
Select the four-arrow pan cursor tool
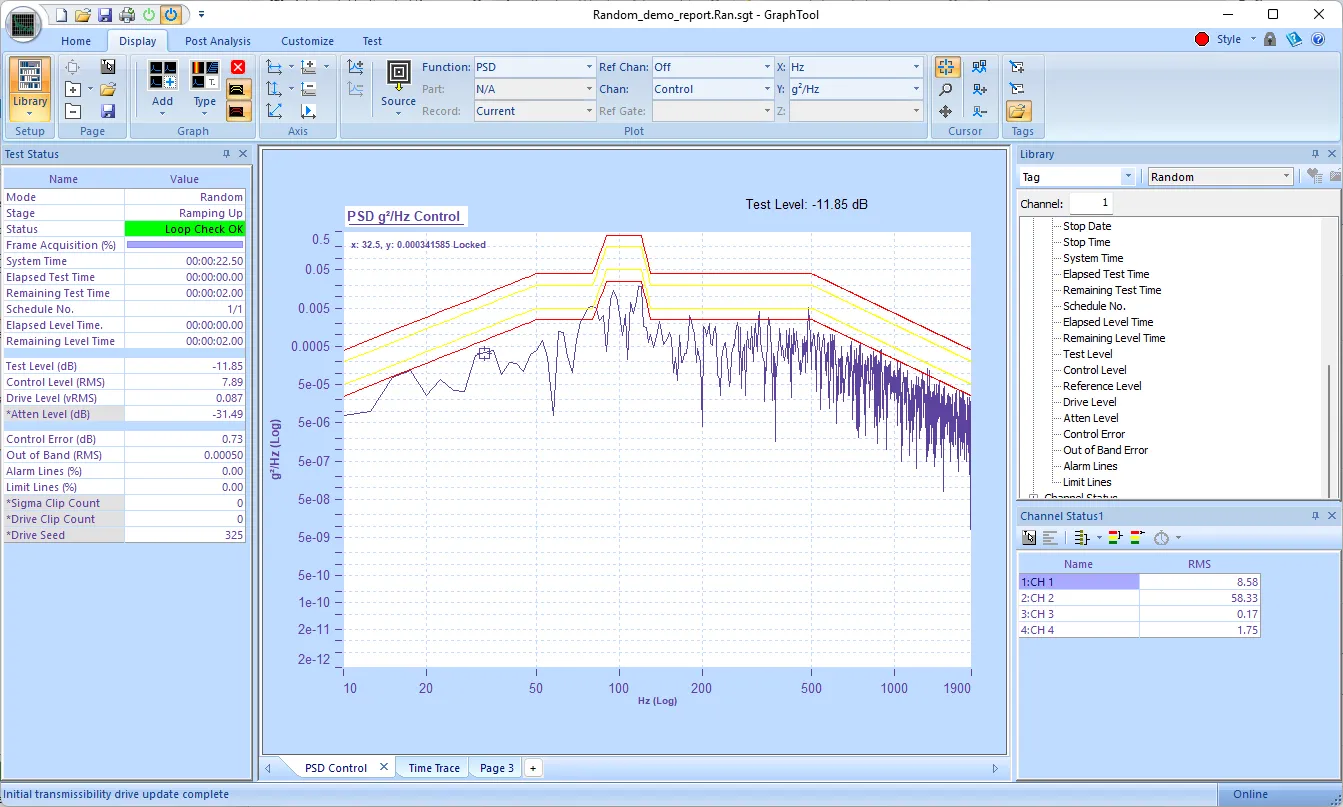(x=945, y=111)
